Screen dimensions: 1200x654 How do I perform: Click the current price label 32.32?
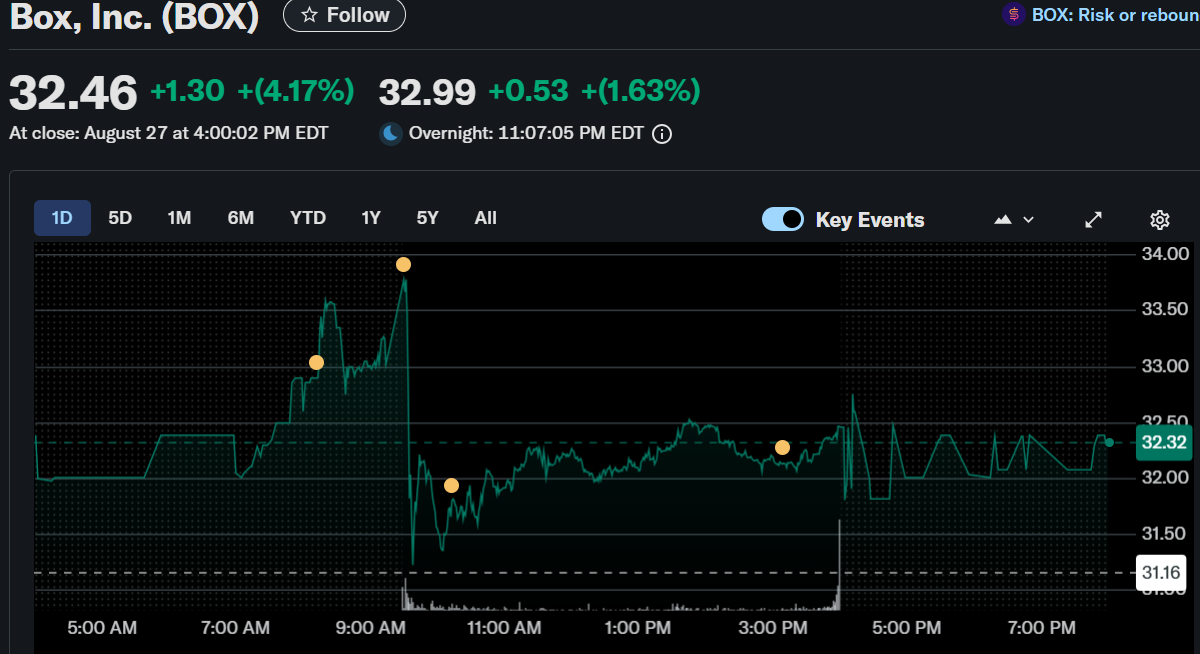click(1163, 442)
